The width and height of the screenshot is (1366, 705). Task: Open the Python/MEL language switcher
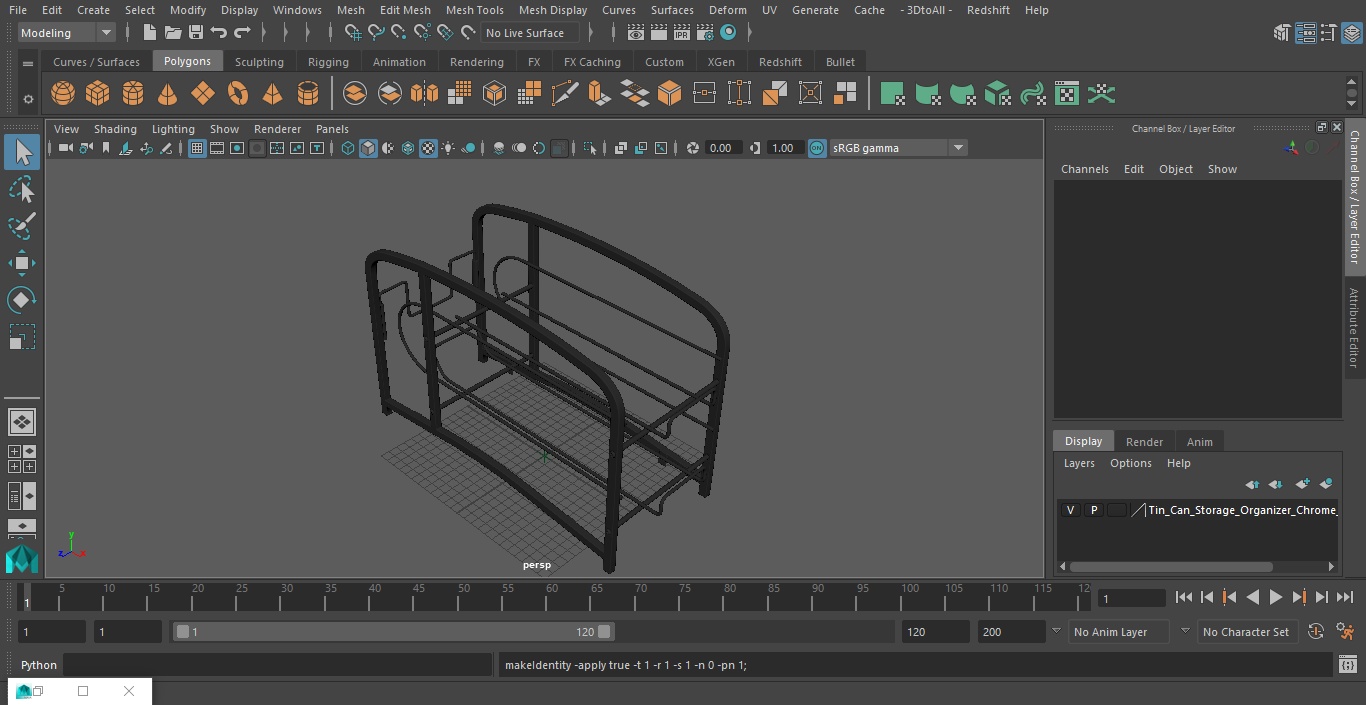39,665
